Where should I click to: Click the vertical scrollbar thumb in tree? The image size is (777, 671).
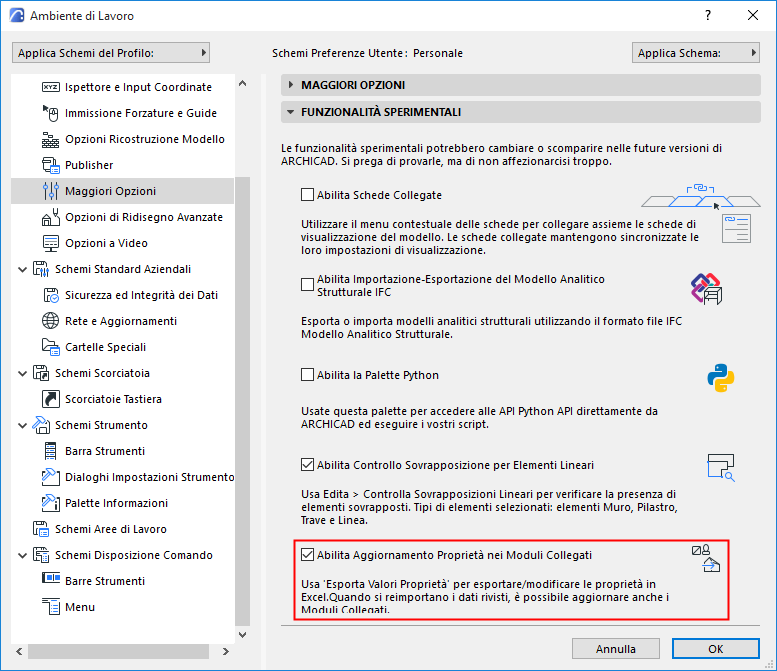click(242, 400)
